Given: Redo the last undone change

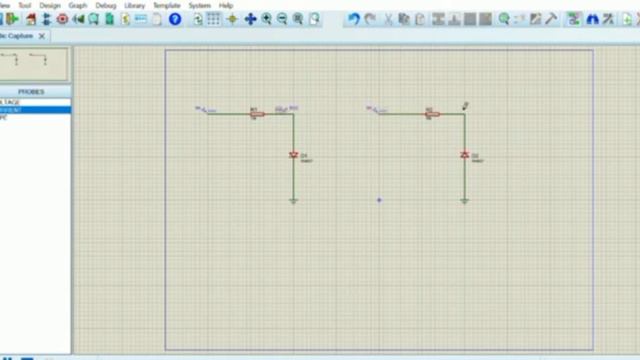Looking at the screenshot, I should pos(370,19).
